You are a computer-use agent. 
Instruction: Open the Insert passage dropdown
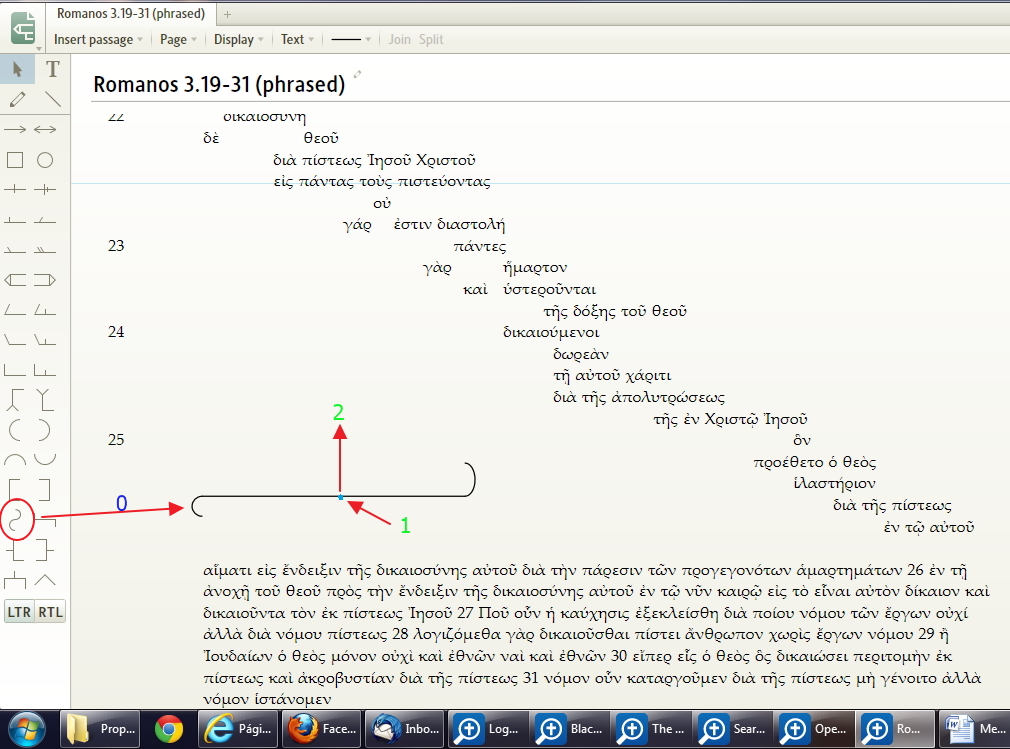point(98,39)
